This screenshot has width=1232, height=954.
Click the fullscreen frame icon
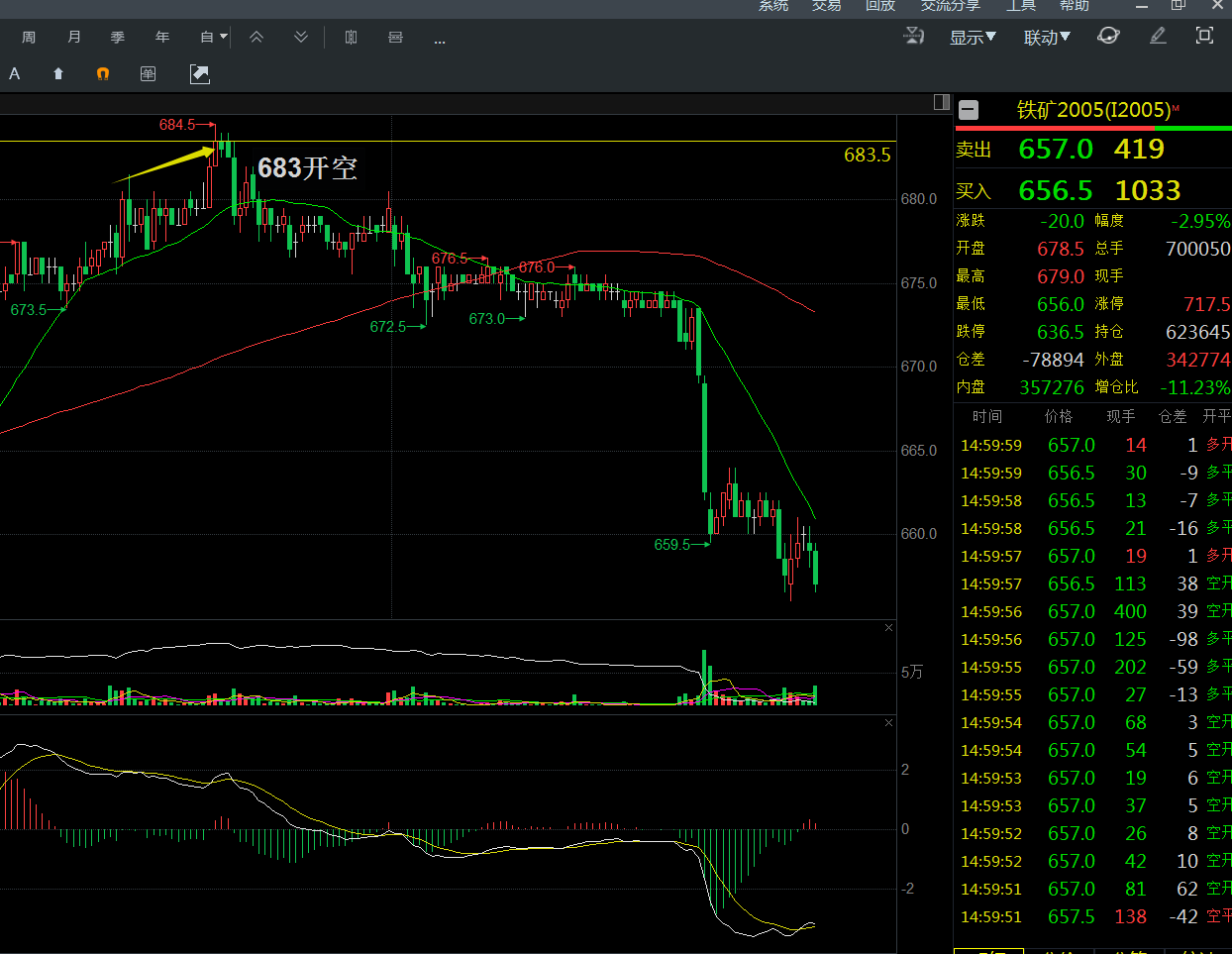click(x=1204, y=36)
